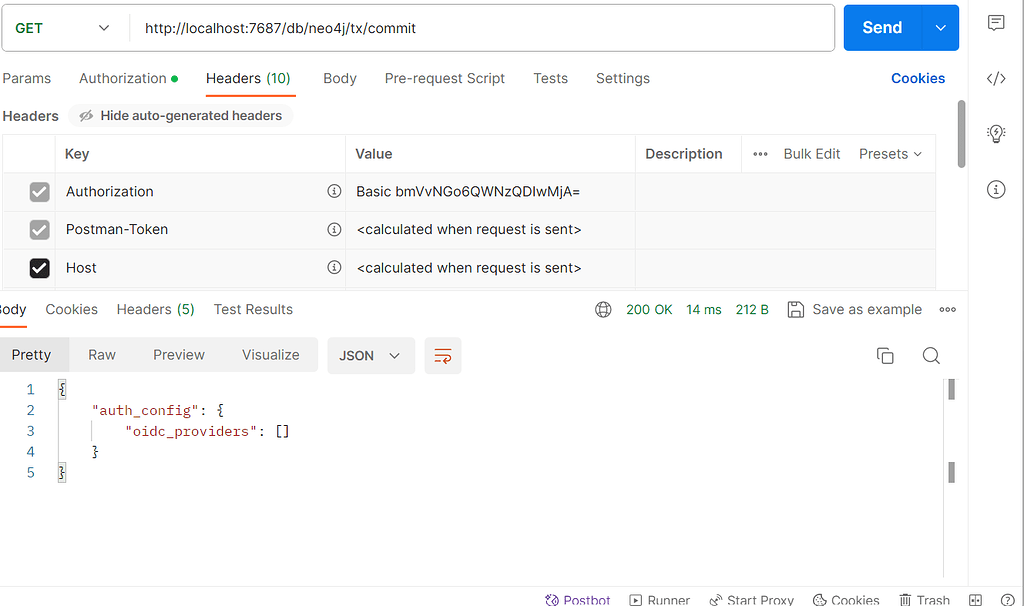Open response more-actions three dots

tap(948, 310)
